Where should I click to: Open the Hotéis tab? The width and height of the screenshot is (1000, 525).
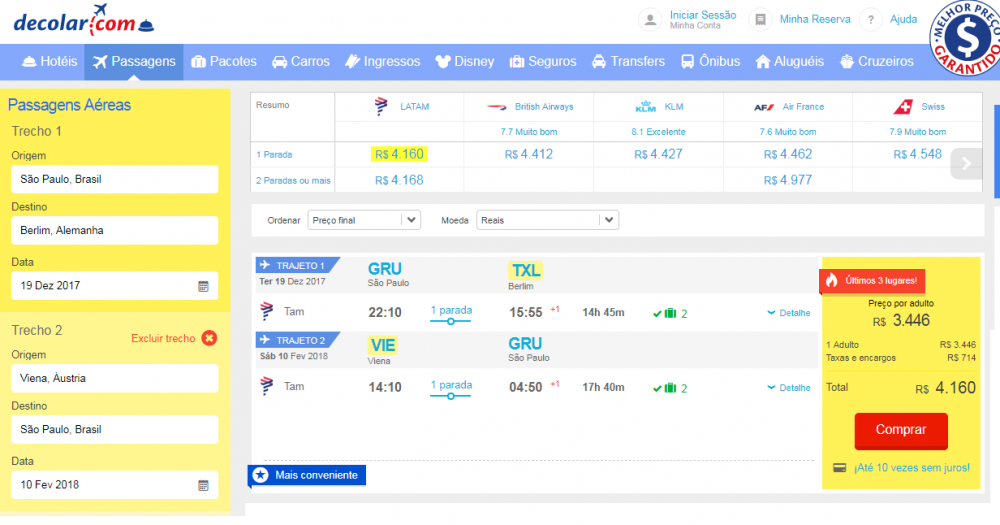[x=48, y=61]
